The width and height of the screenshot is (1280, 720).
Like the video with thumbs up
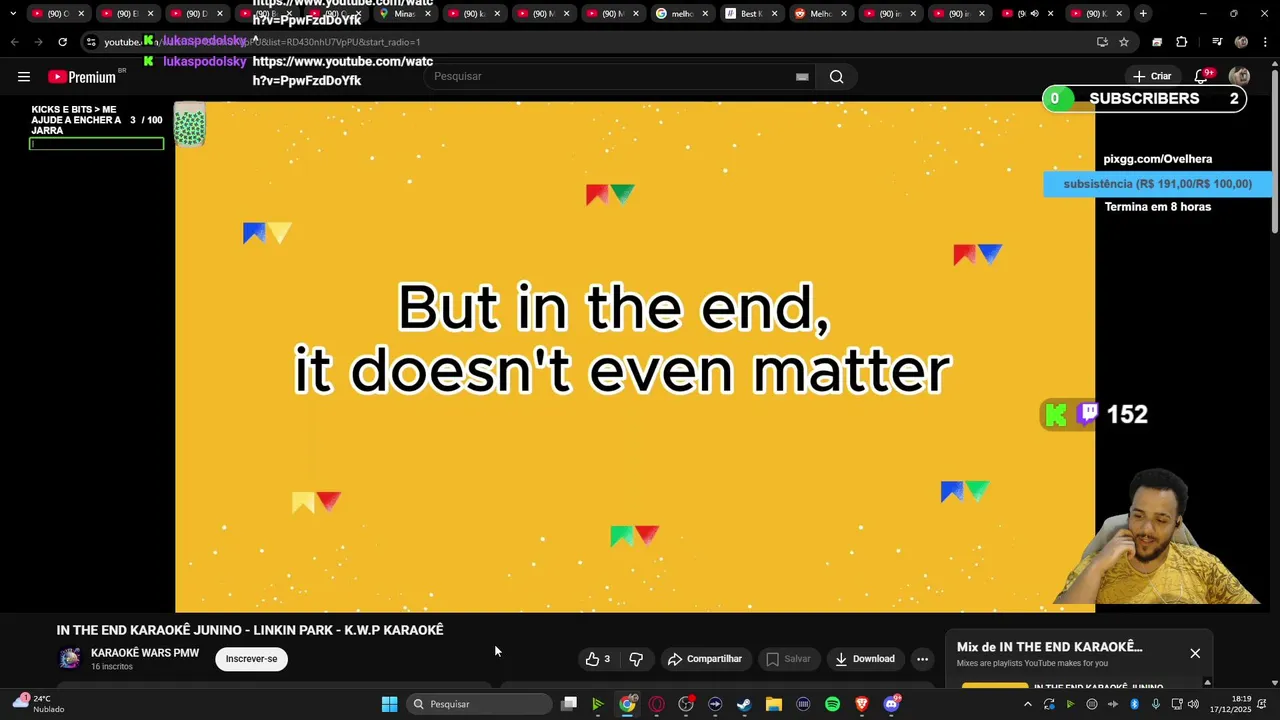click(x=598, y=659)
